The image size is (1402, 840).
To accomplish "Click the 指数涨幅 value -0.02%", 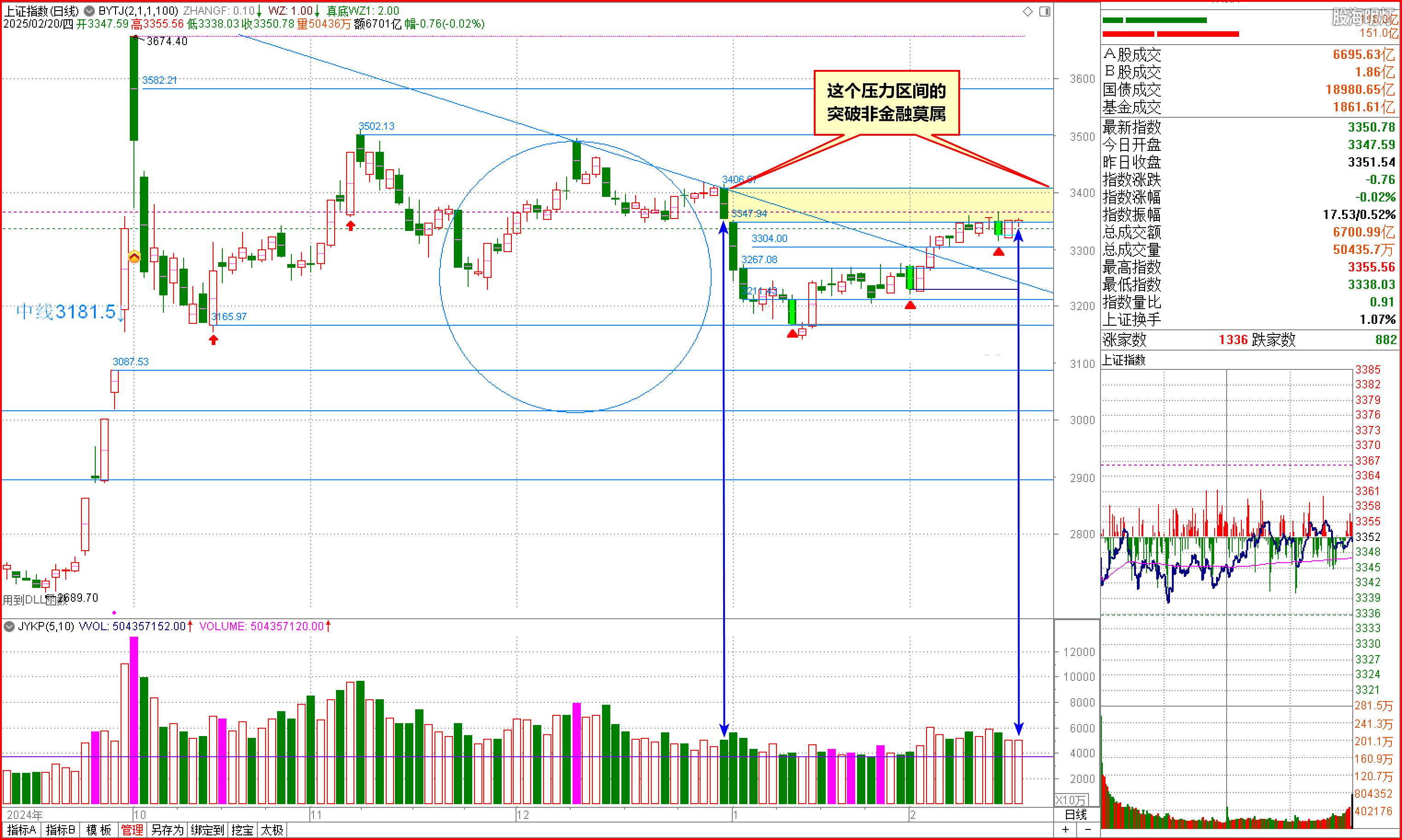I will click(x=1375, y=197).
